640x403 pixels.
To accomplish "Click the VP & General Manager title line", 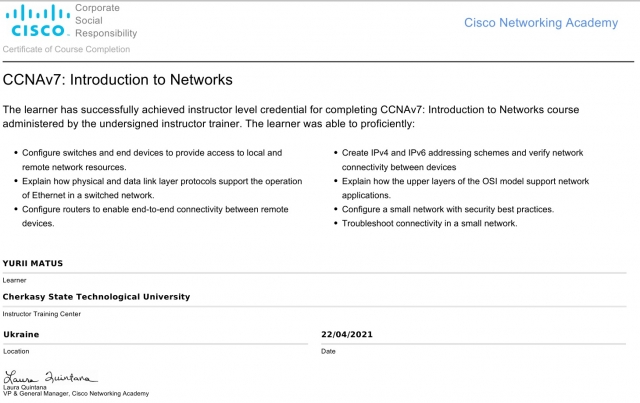I will [76, 394].
